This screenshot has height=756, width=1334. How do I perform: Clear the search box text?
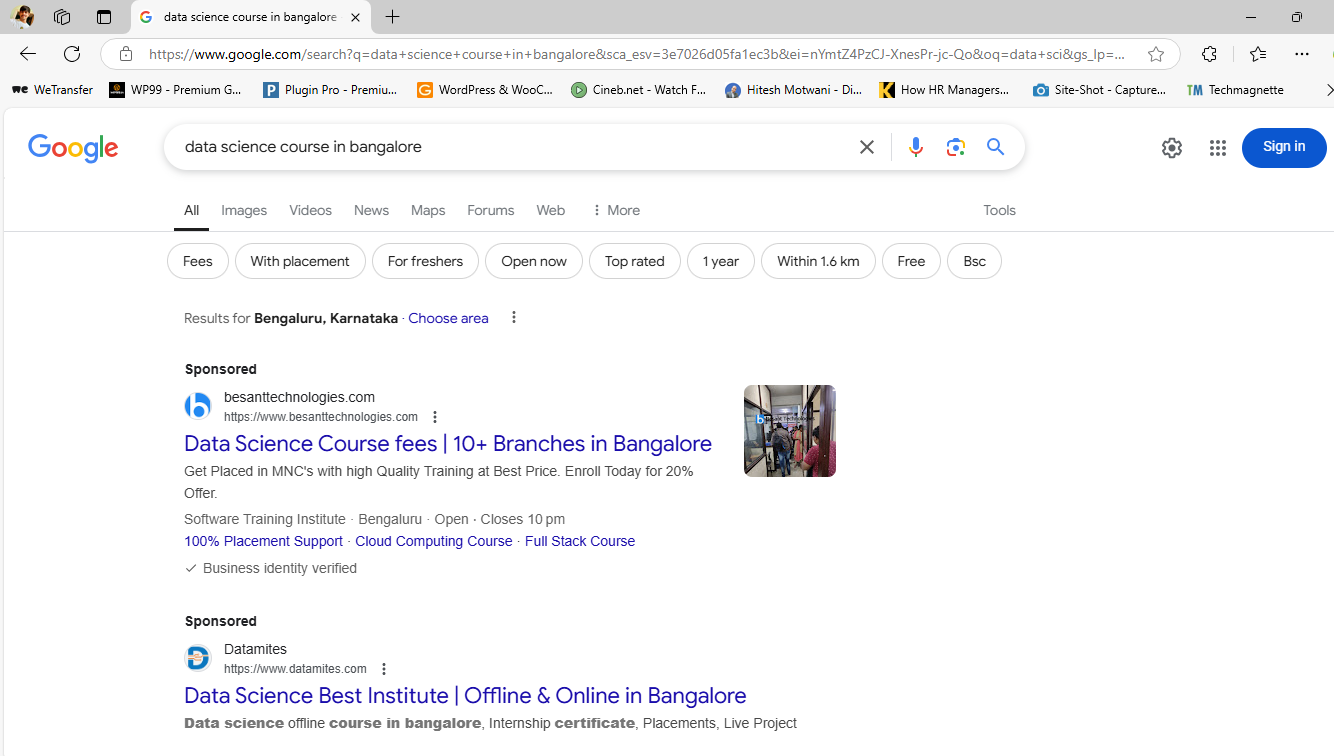[866, 147]
